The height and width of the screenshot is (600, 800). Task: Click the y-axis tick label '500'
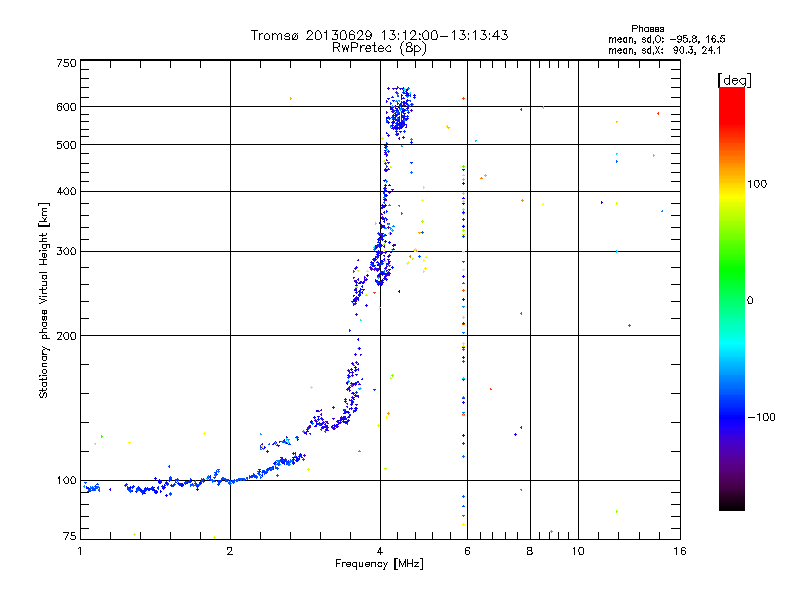click(66, 145)
